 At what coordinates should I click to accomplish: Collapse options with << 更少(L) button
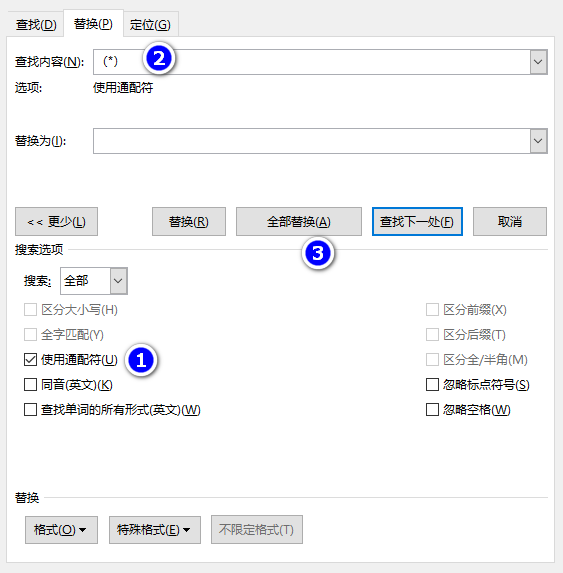(56, 222)
